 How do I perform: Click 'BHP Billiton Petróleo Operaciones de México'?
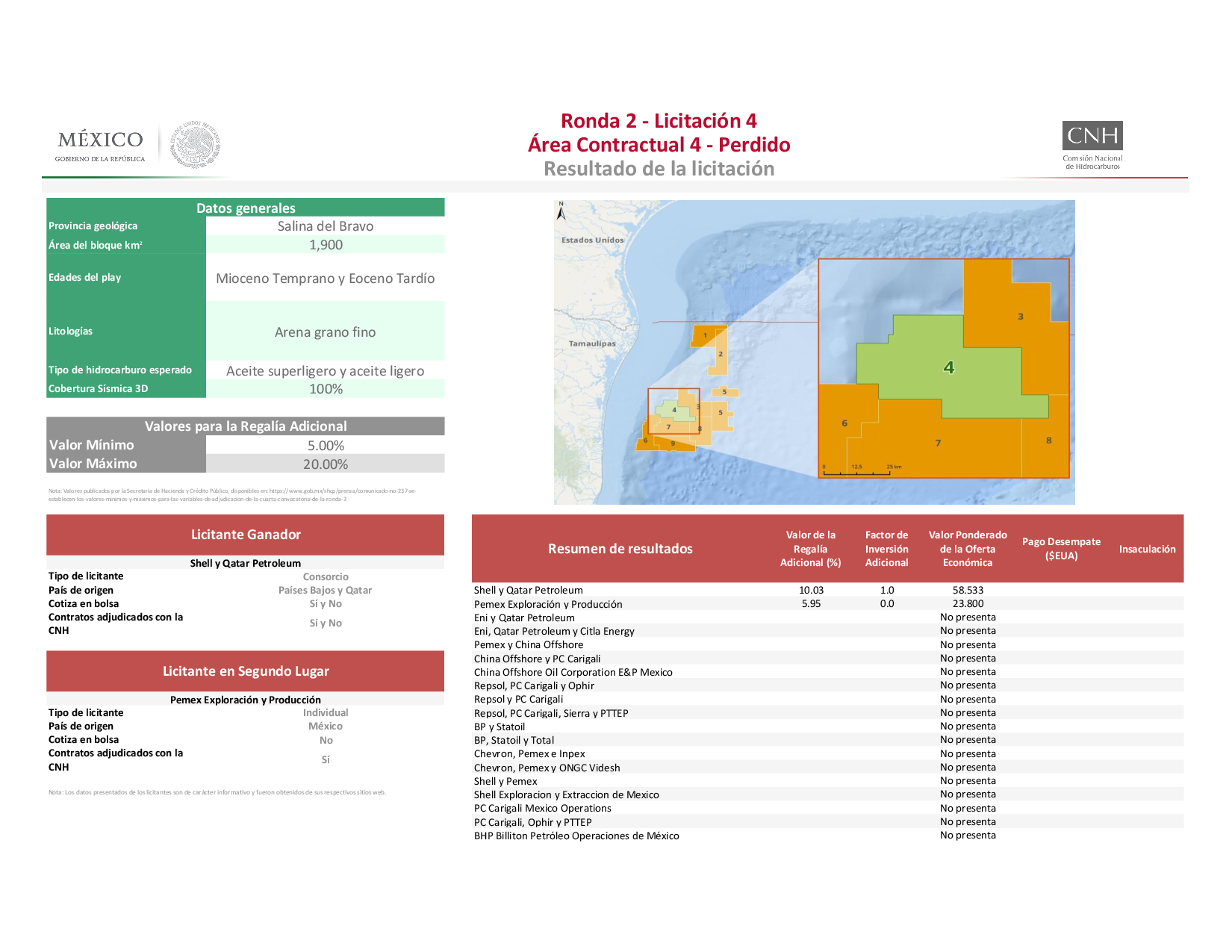[x=576, y=836]
